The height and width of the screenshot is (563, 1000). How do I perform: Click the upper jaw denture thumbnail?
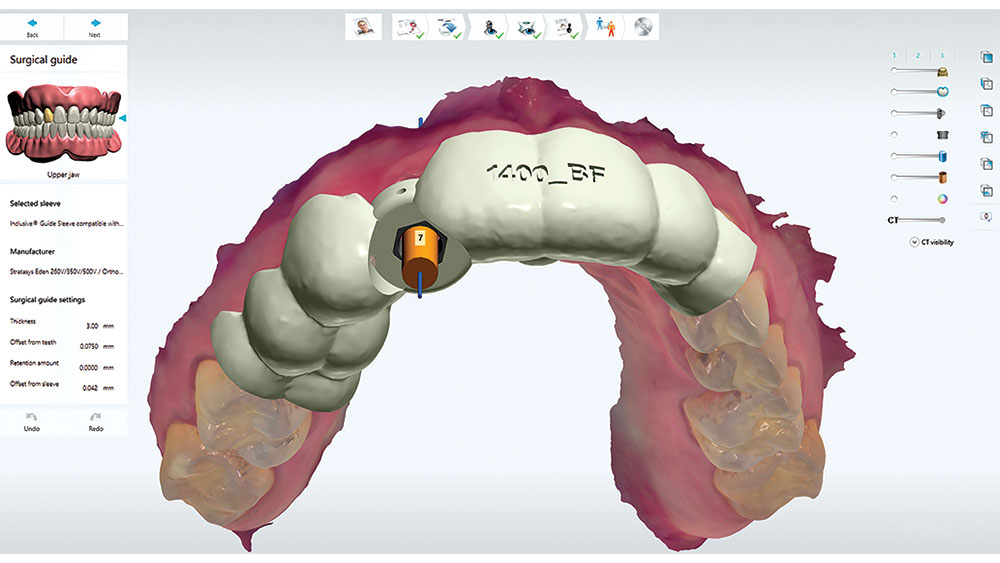click(x=63, y=122)
